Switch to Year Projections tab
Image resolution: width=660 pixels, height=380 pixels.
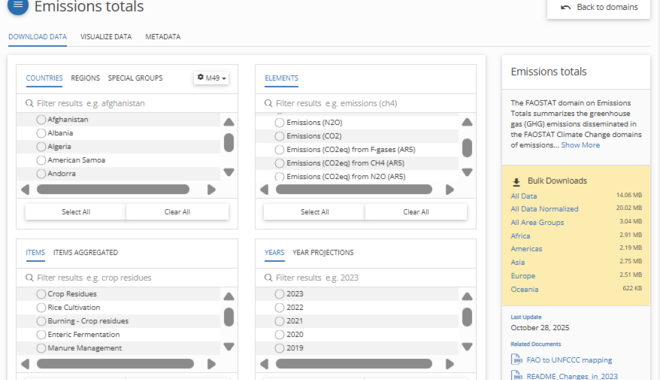323,252
